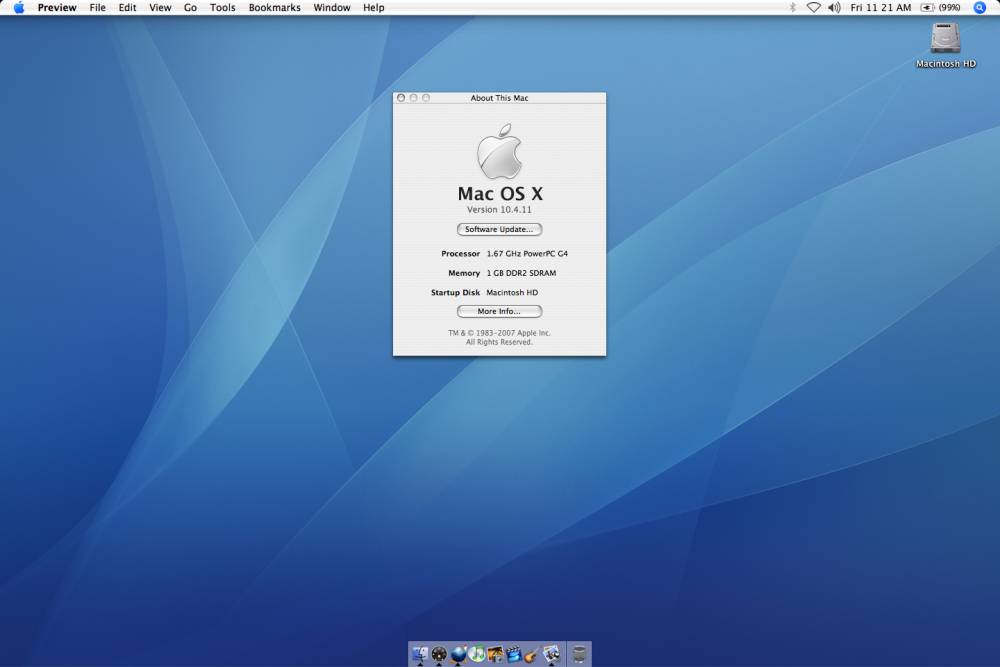Open the Go menu
Viewport: 1000px width, 667px height.
click(x=190, y=8)
